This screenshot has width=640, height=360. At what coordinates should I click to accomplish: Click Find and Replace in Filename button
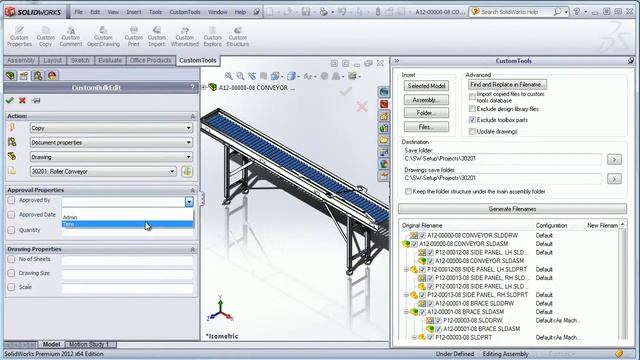[x=507, y=84]
